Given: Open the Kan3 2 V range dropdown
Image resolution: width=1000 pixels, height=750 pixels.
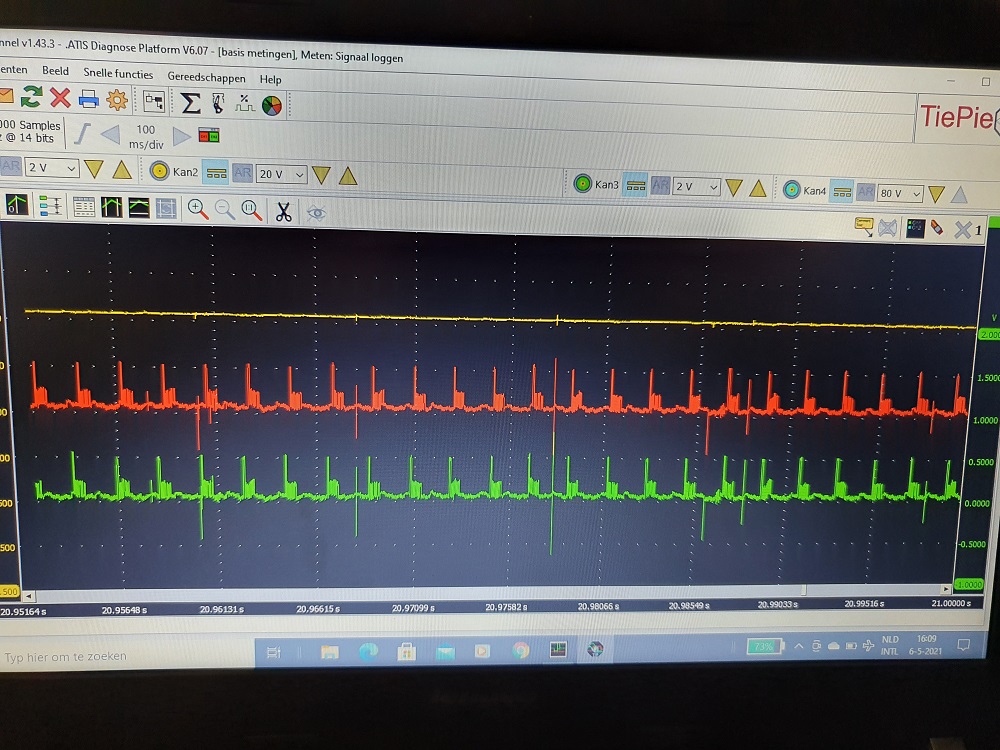Looking at the screenshot, I should coord(696,187).
